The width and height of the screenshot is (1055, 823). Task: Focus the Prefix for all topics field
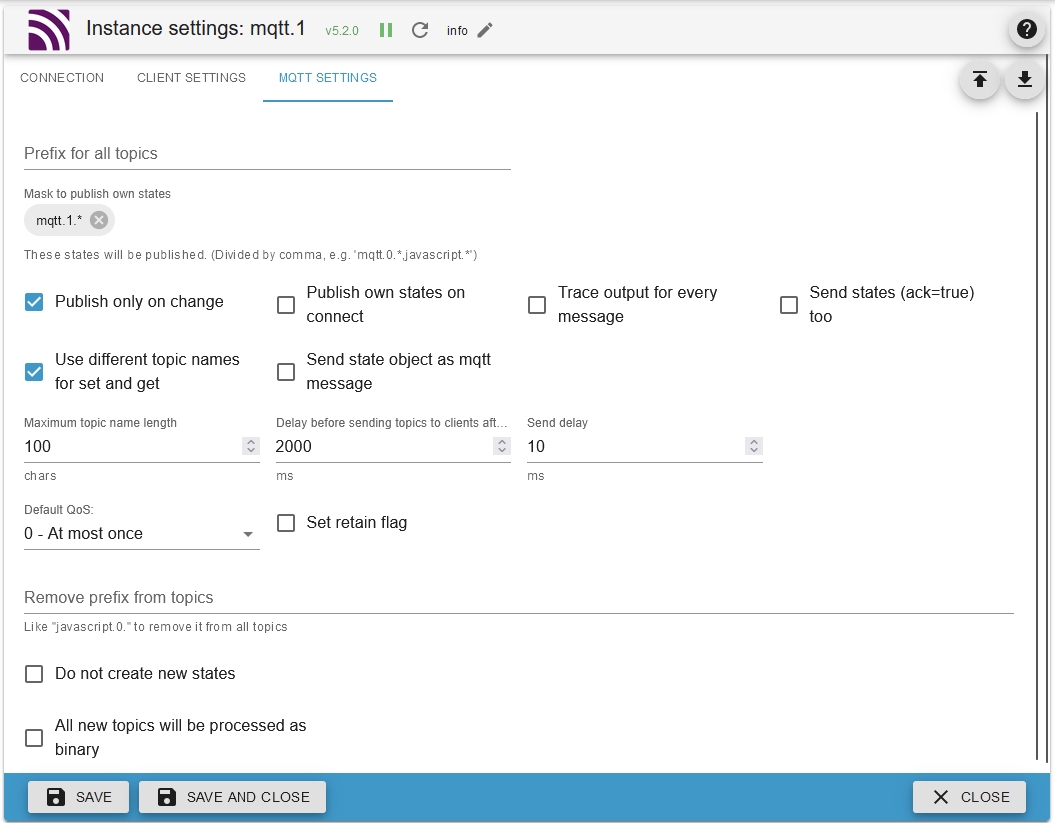pyautogui.click(x=267, y=154)
